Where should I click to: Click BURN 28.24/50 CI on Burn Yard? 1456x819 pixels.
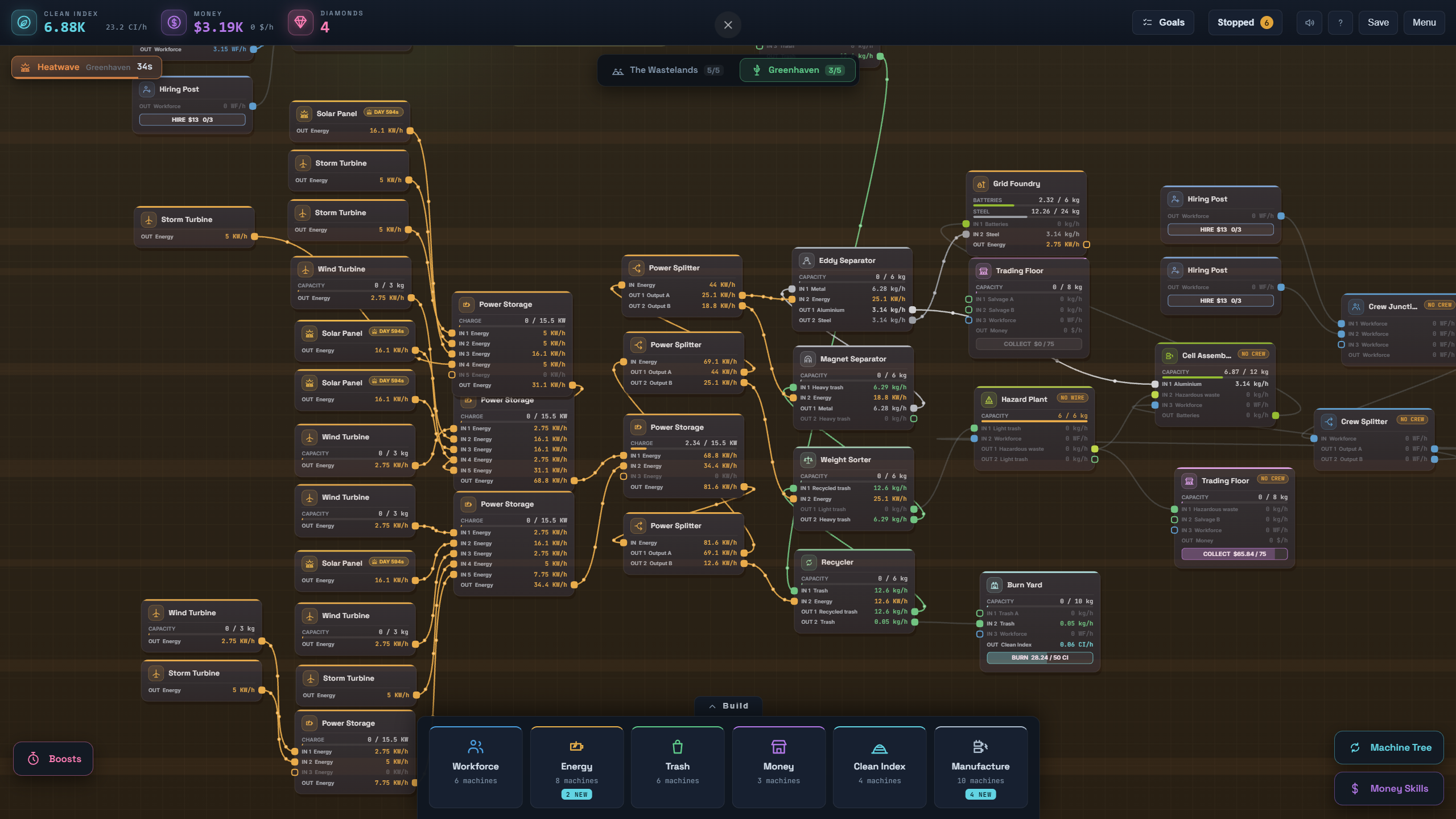click(1040, 657)
